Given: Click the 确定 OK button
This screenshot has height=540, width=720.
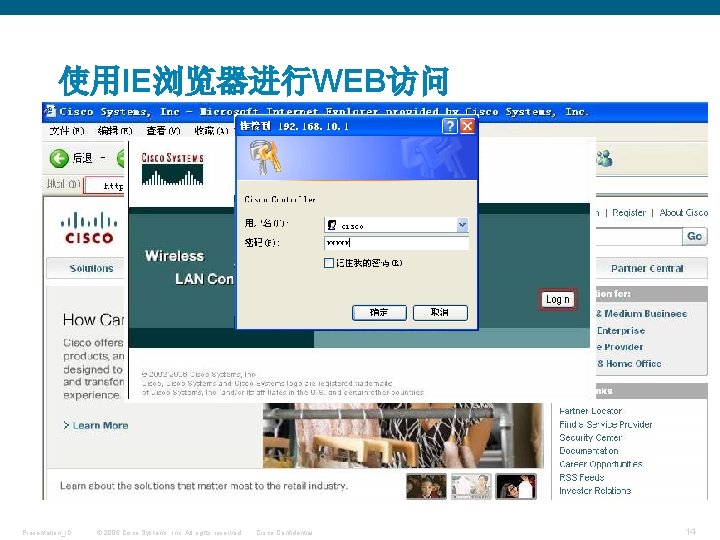Looking at the screenshot, I should (x=379, y=313).
